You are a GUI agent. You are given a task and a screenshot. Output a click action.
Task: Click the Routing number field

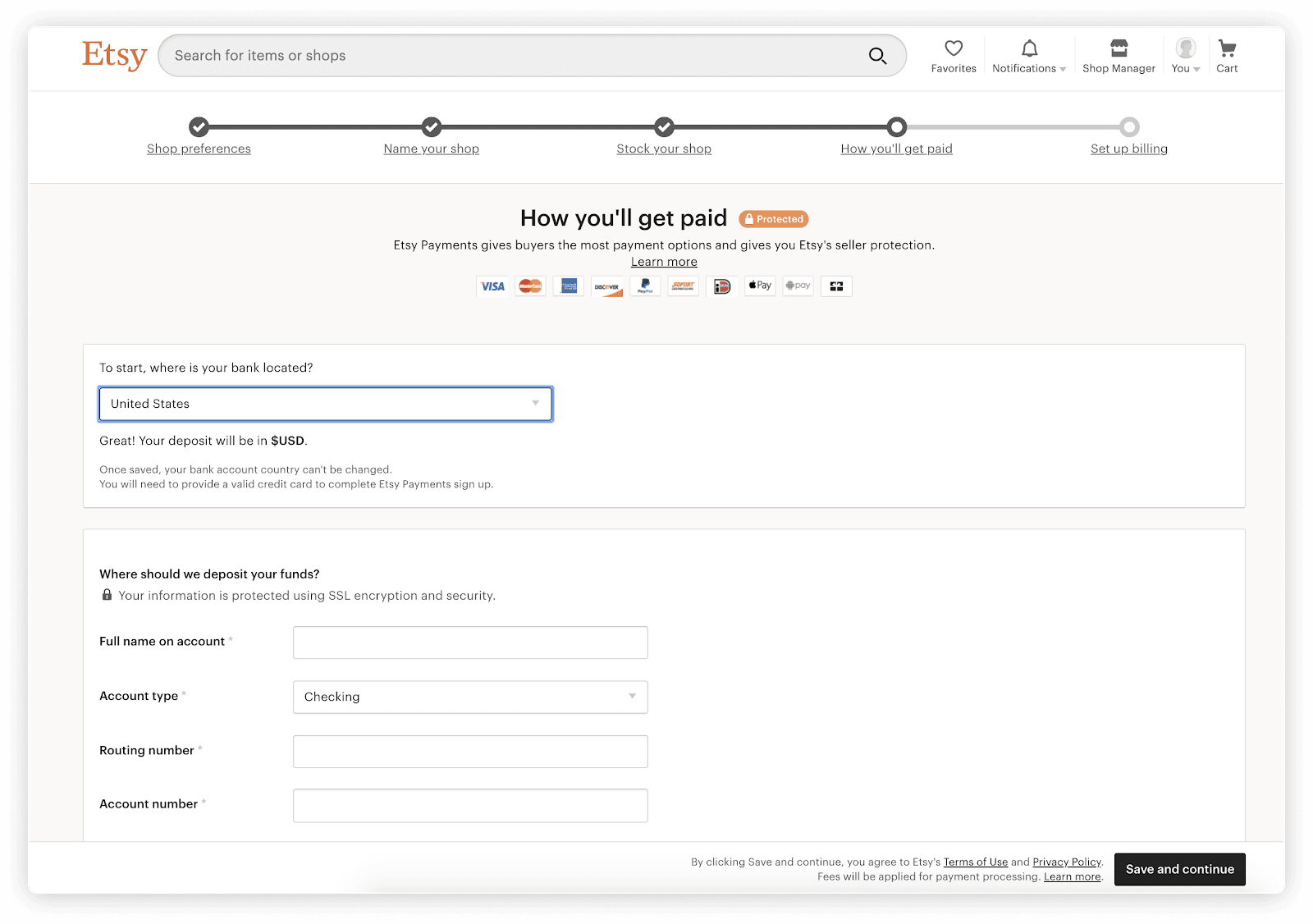[470, 752]
